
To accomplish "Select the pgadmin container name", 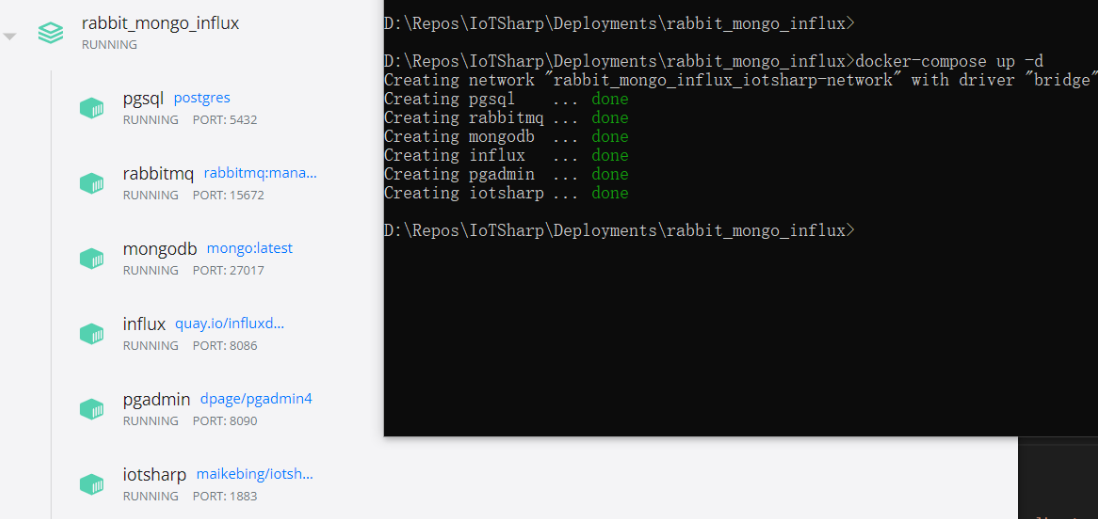I will 156,399.
